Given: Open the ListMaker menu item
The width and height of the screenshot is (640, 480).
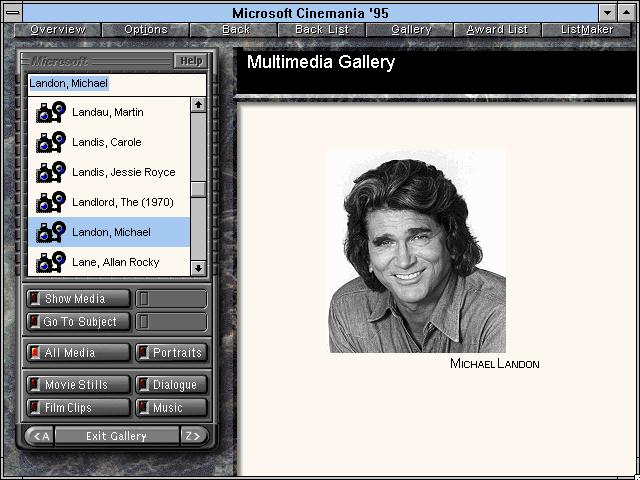Looking at the screenshot, I should click(587, 30).
